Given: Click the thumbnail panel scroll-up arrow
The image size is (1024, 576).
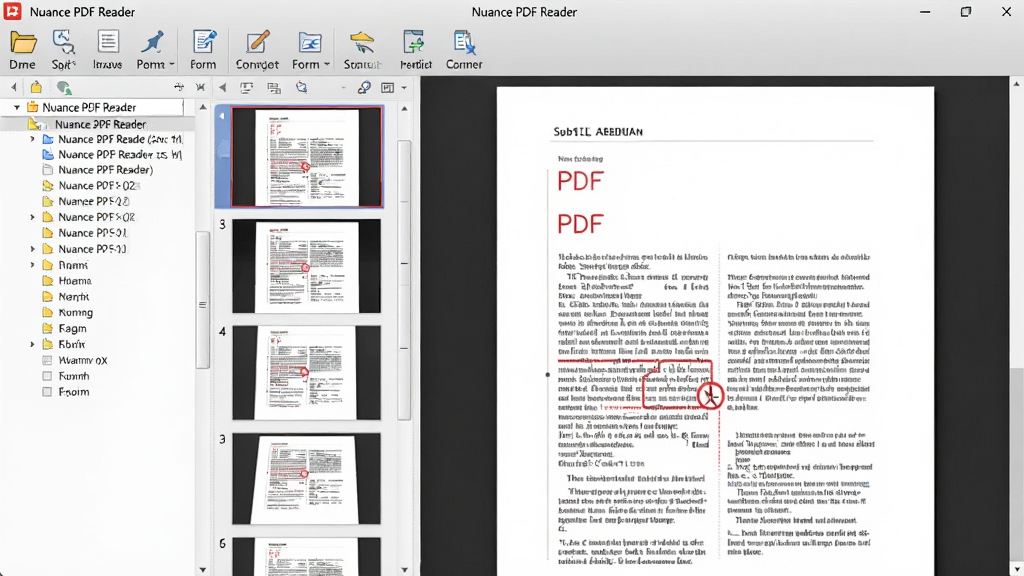Looking at the screenshot, I should [404, 108].
